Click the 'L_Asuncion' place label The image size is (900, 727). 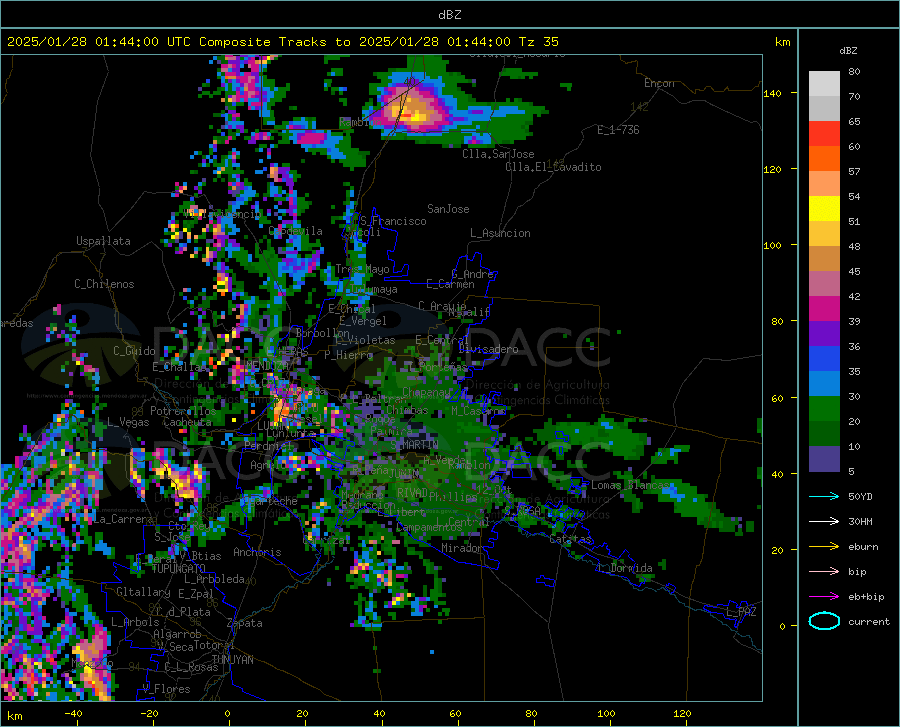[x=500, y=233]
